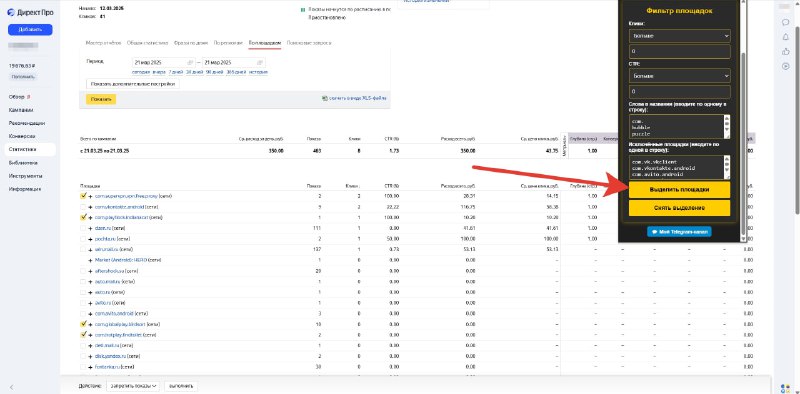The image size is (800, 394).
Task: Click Пополнить under the balance
Action: tap(23, 77)
